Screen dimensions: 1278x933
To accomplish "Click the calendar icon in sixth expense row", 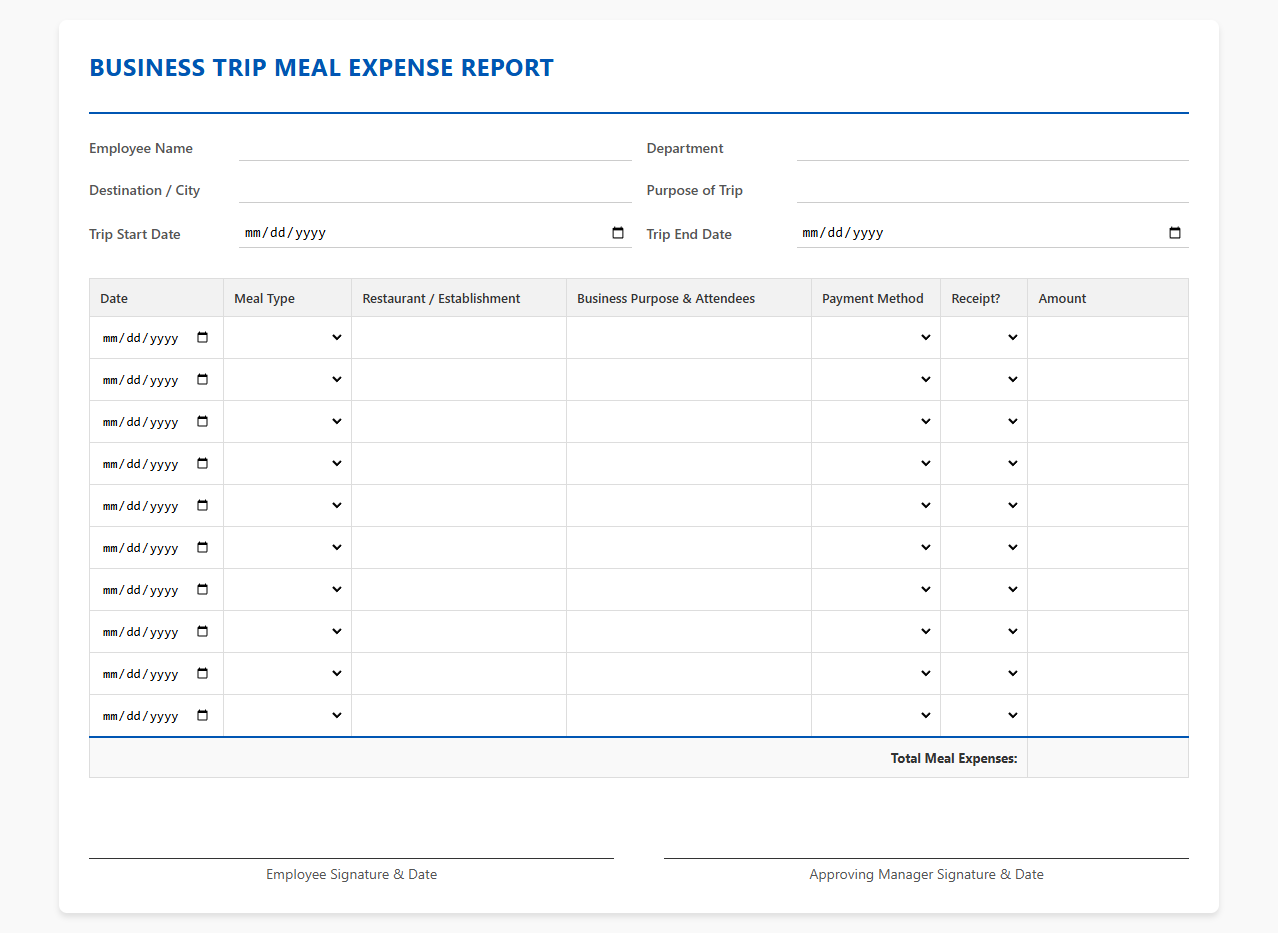I will (203, 548).
